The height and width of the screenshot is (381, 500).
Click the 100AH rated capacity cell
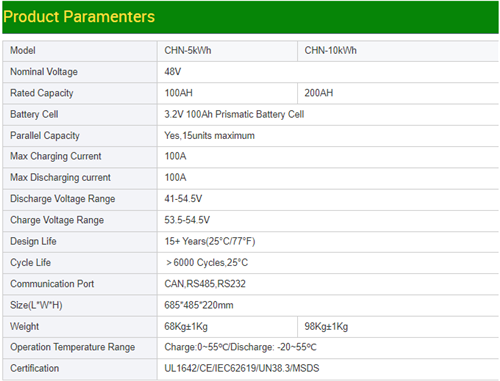click(x=227, y=93)
